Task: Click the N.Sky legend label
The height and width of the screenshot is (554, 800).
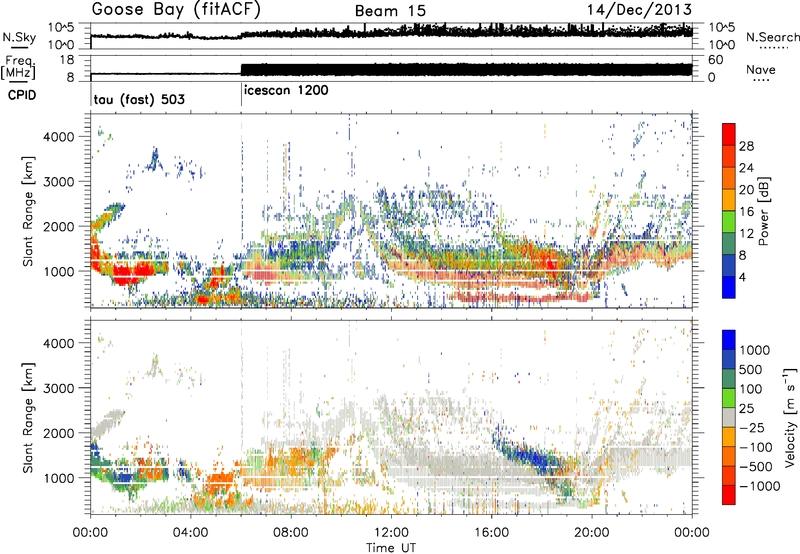Action: point(19,37)
